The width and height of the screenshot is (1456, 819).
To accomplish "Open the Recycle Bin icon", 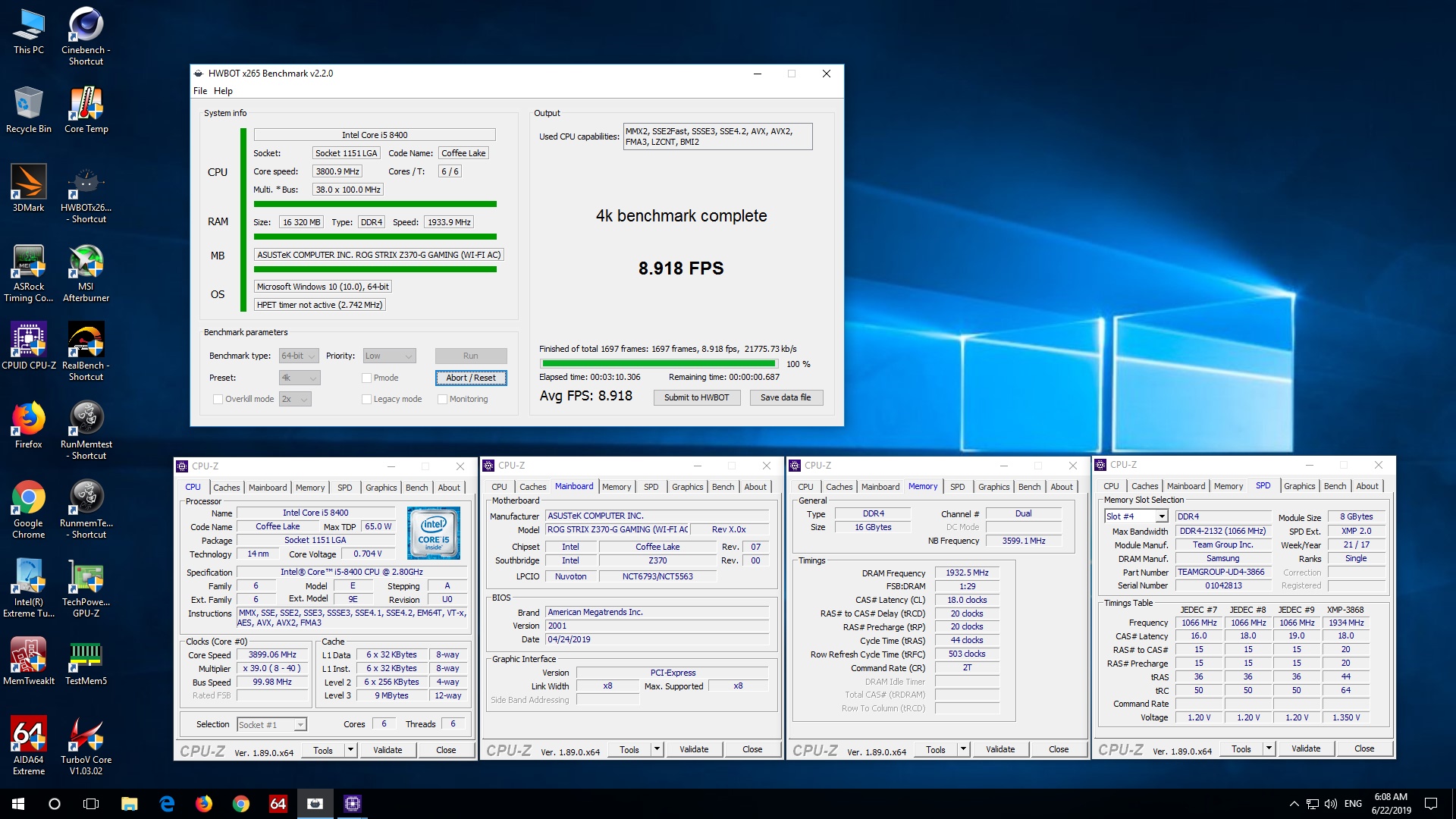I will pos(29,110).
